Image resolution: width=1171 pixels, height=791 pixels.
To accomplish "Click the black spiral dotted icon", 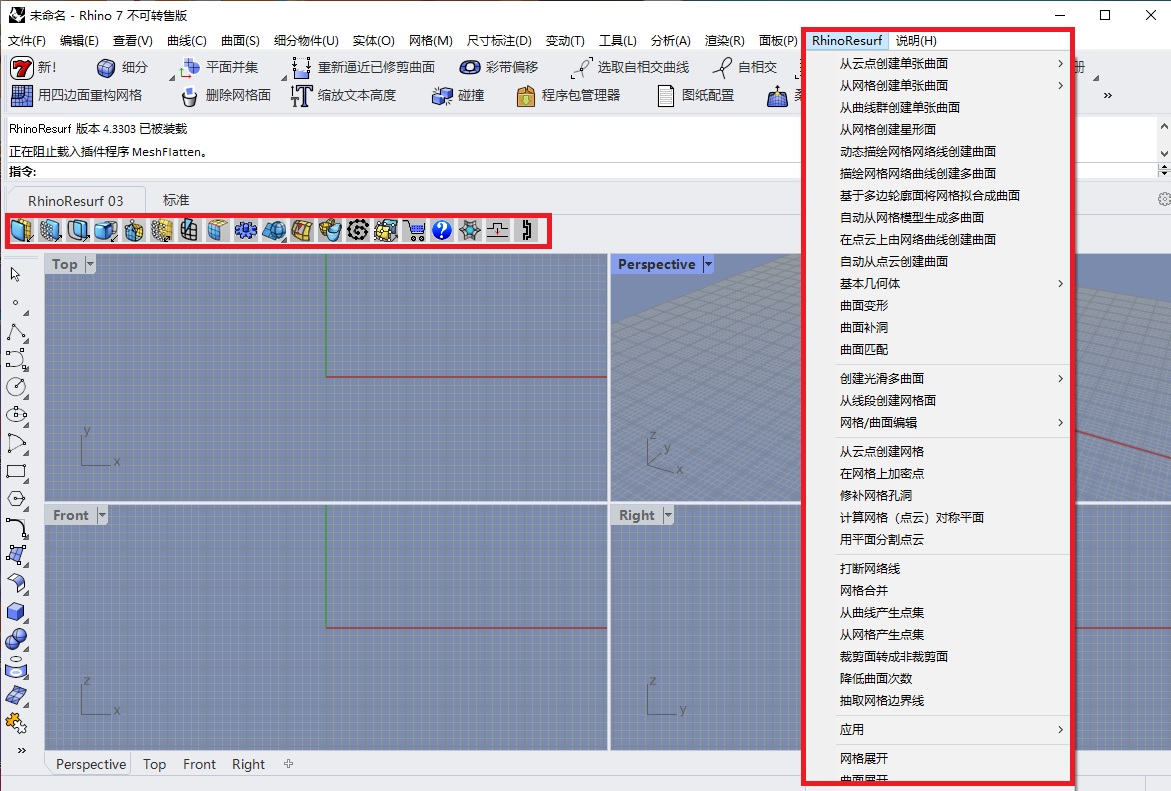I will 358,231.
